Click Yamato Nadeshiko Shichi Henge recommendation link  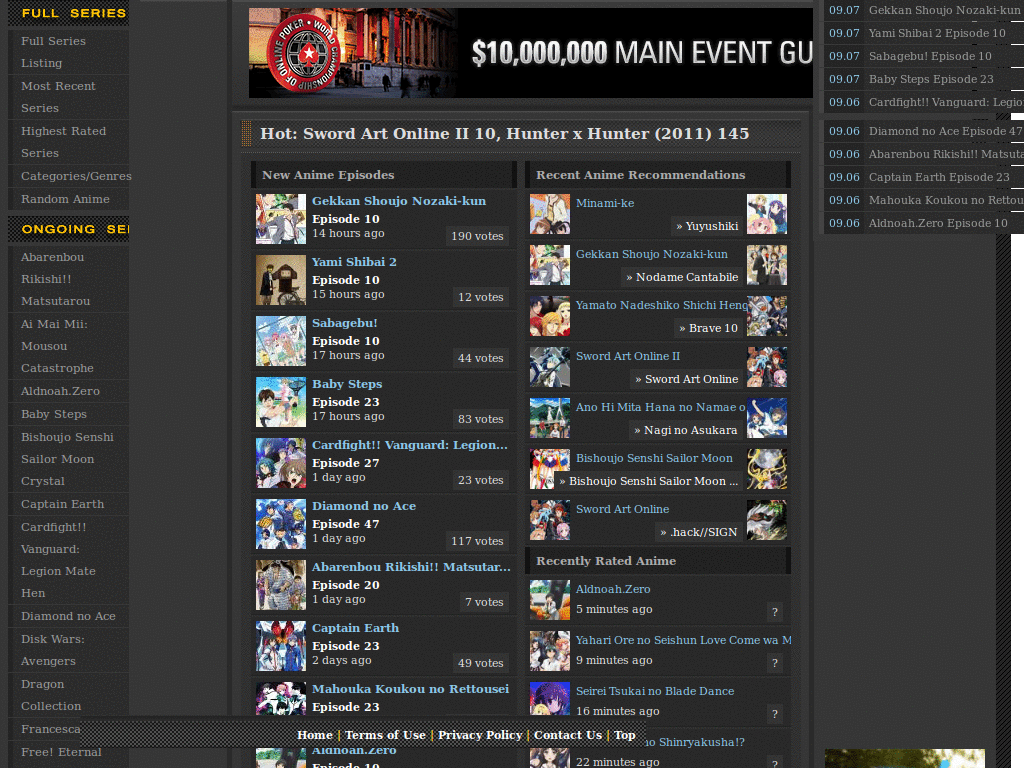click(x=661, y=305)
